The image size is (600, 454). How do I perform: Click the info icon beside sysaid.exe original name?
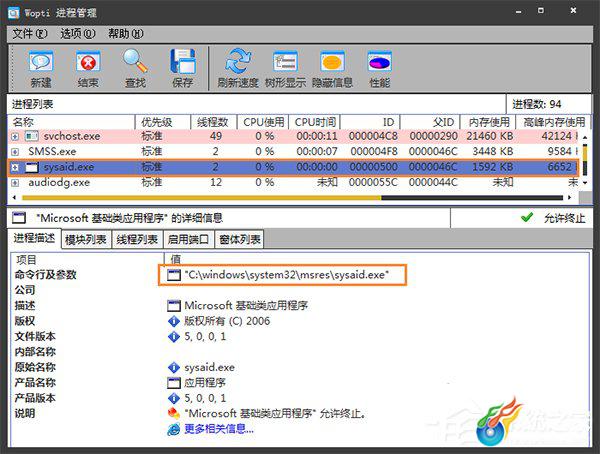pos(174,367)
